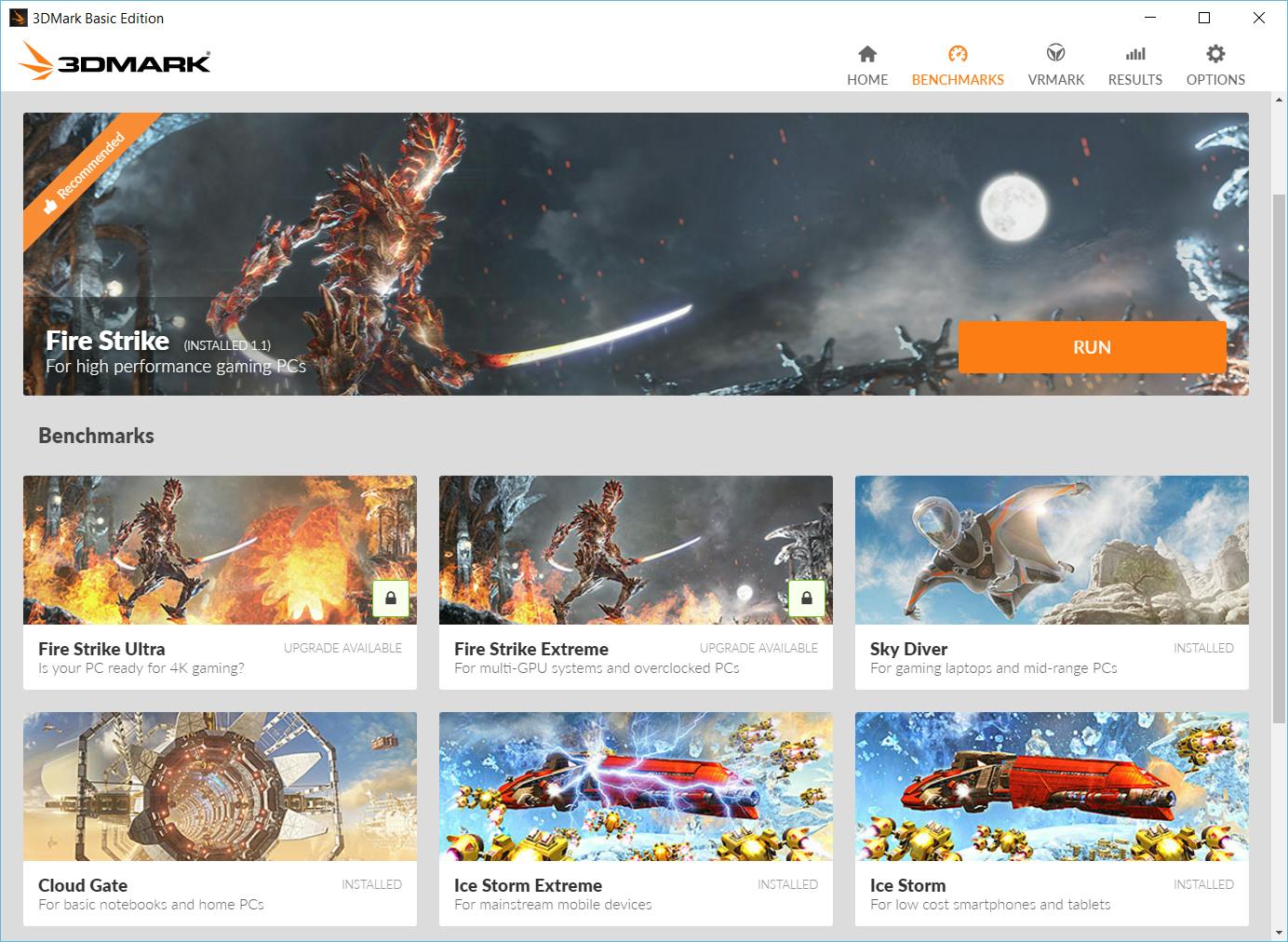
Task: Switch to the BENCHMARKS tab
Action: 958,65
